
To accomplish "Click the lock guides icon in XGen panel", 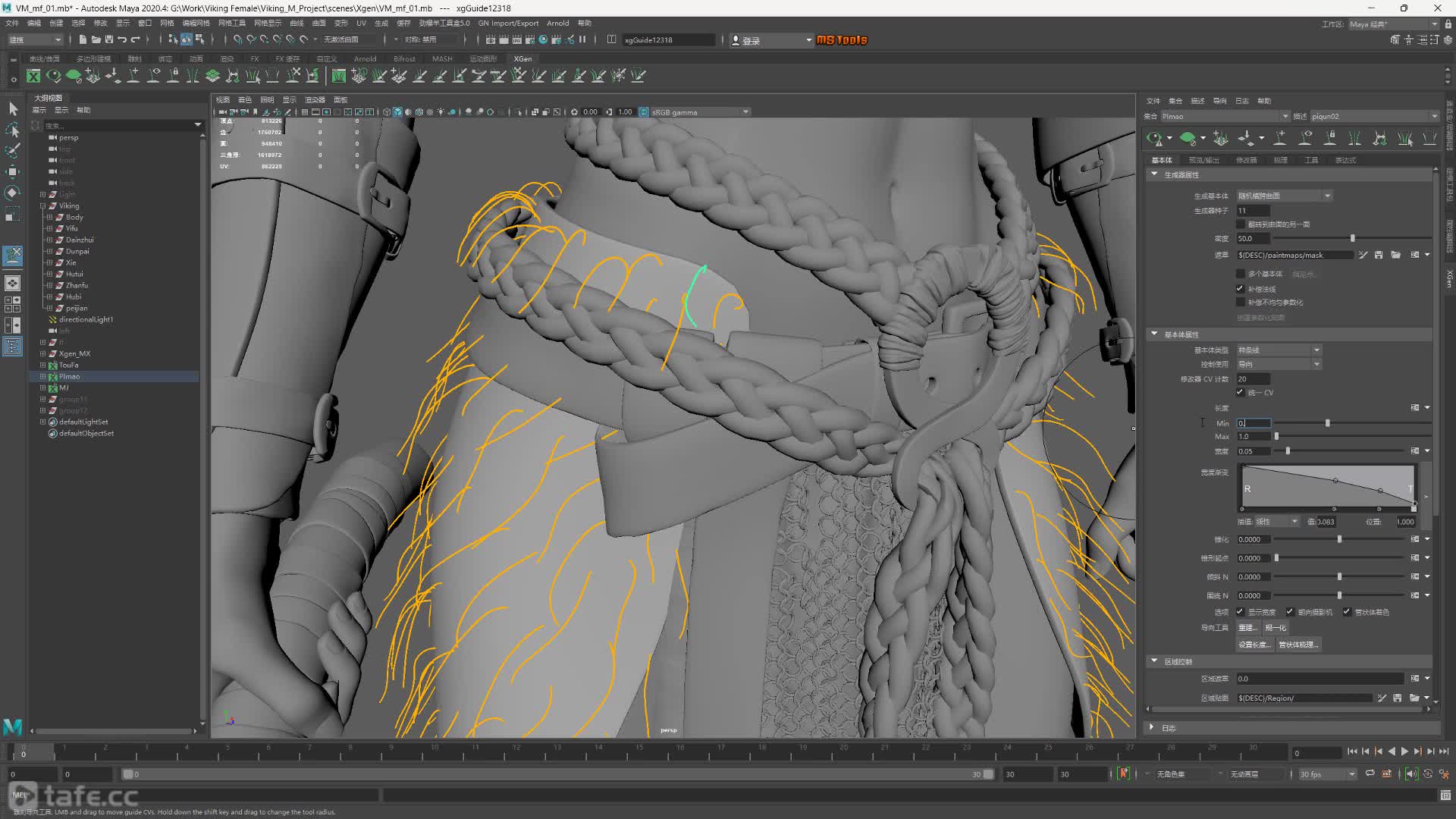I will tap(1330, 138).
